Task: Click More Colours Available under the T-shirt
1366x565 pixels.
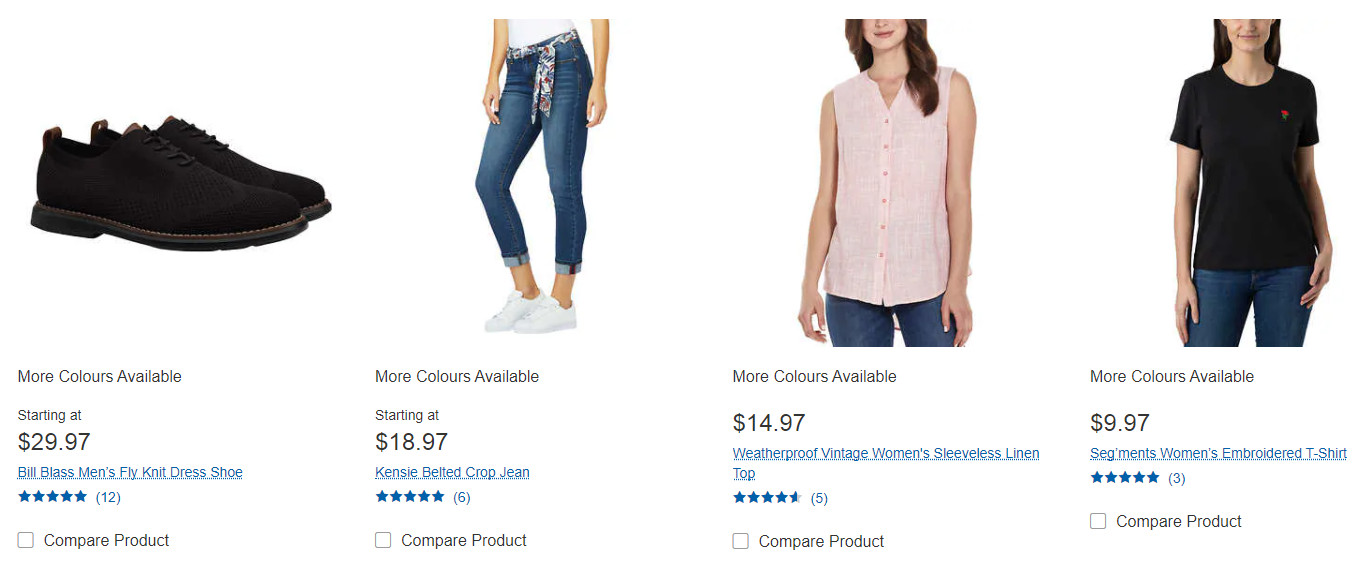Action: [1171, 377]
